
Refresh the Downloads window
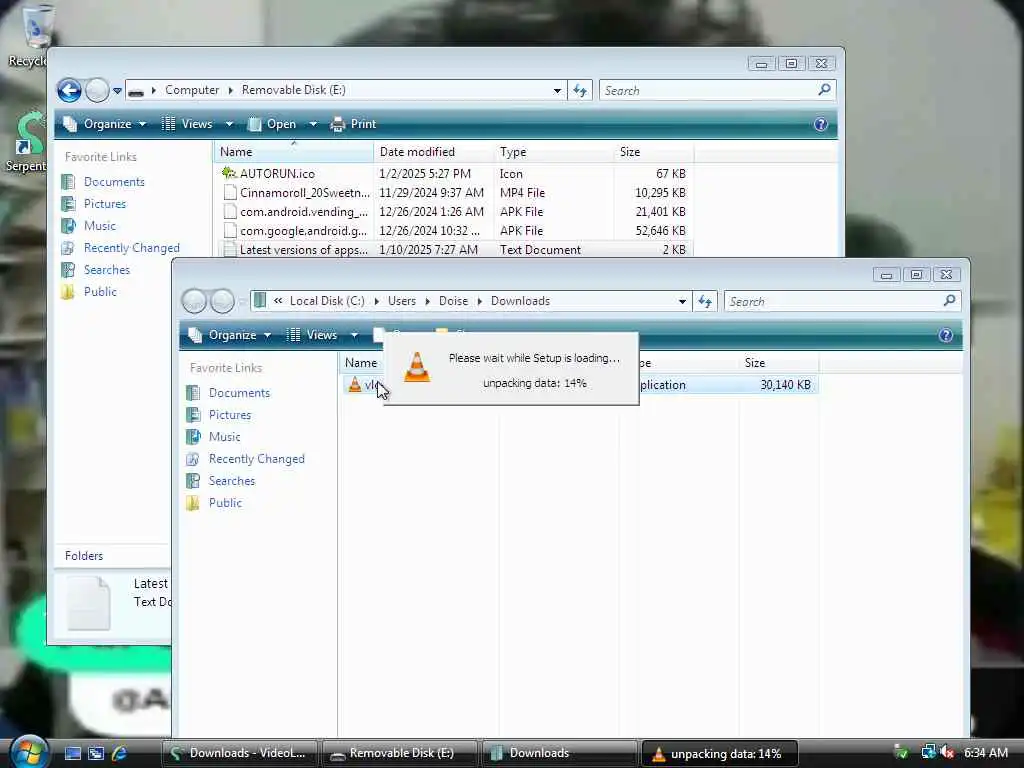tap(705, 302)
